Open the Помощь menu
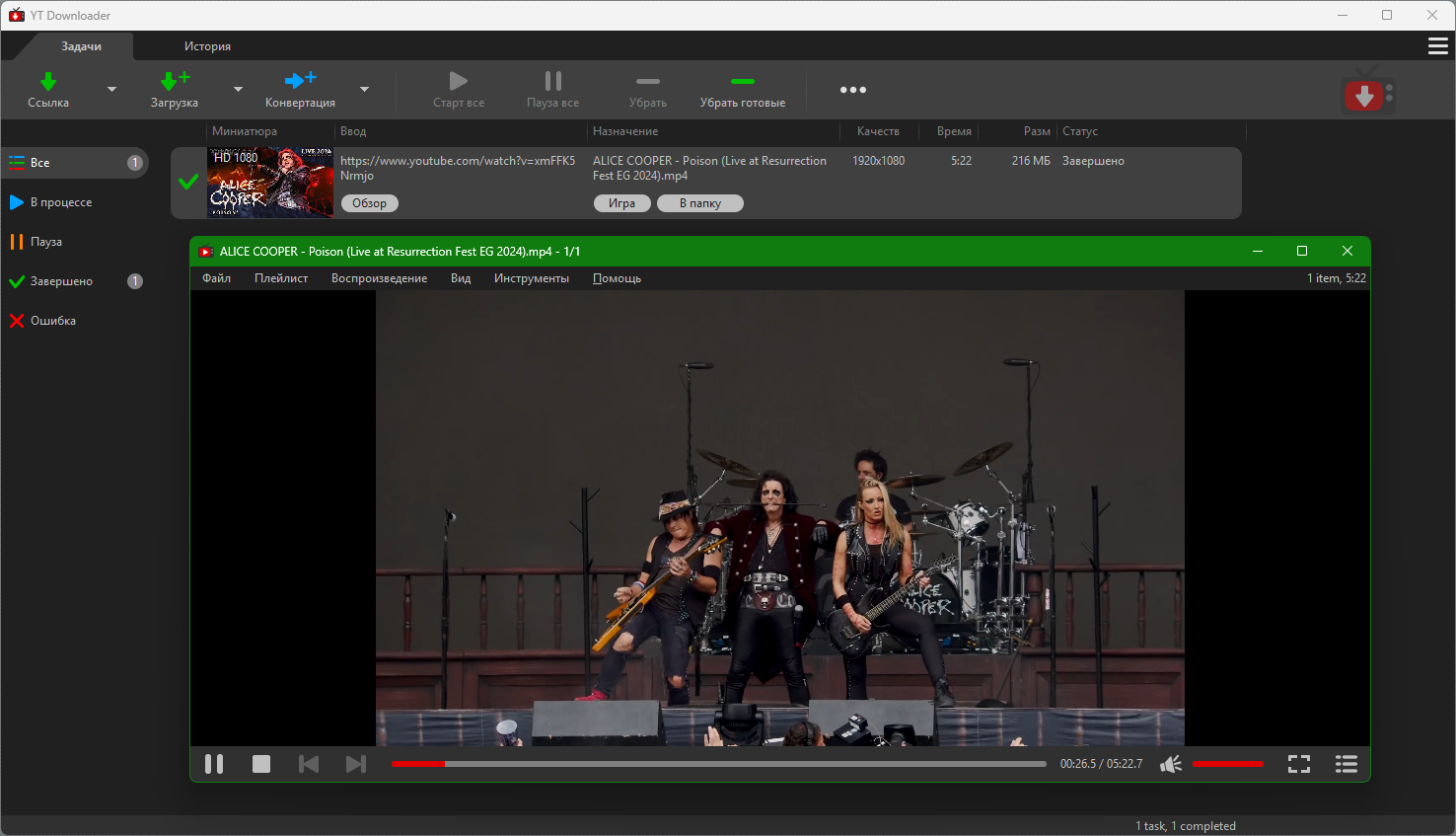The width and height of the screenshot is (1456, 836). point(617,278)
